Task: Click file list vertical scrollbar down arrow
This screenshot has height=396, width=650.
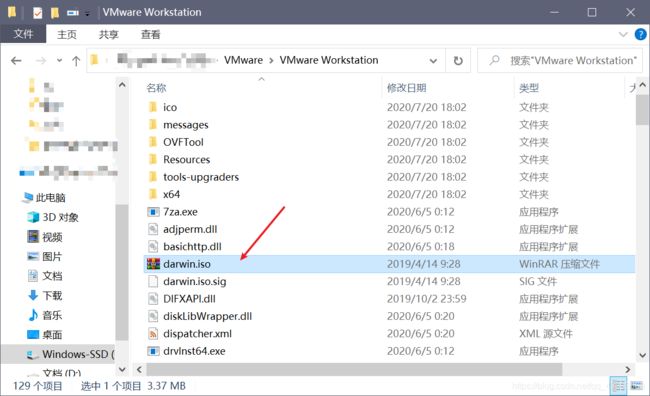Action: tap(642, 355)
